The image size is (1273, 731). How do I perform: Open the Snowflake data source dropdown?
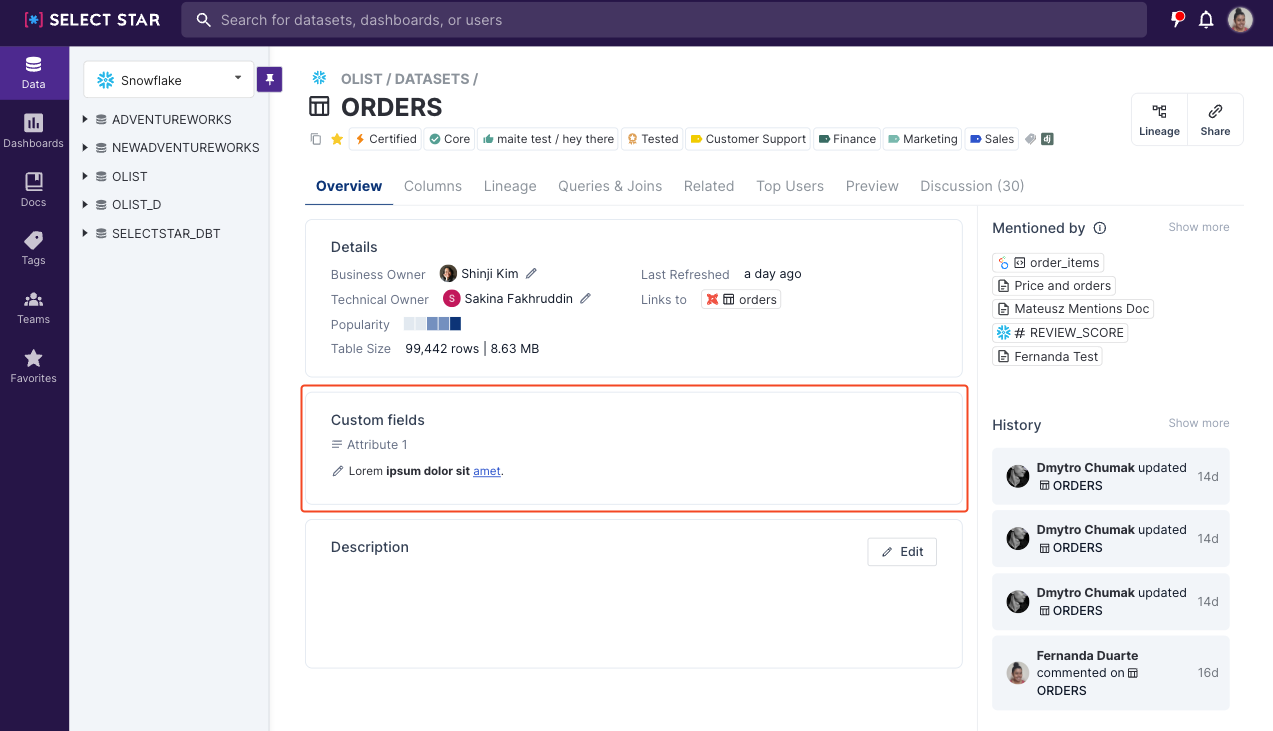coord(168,80)
